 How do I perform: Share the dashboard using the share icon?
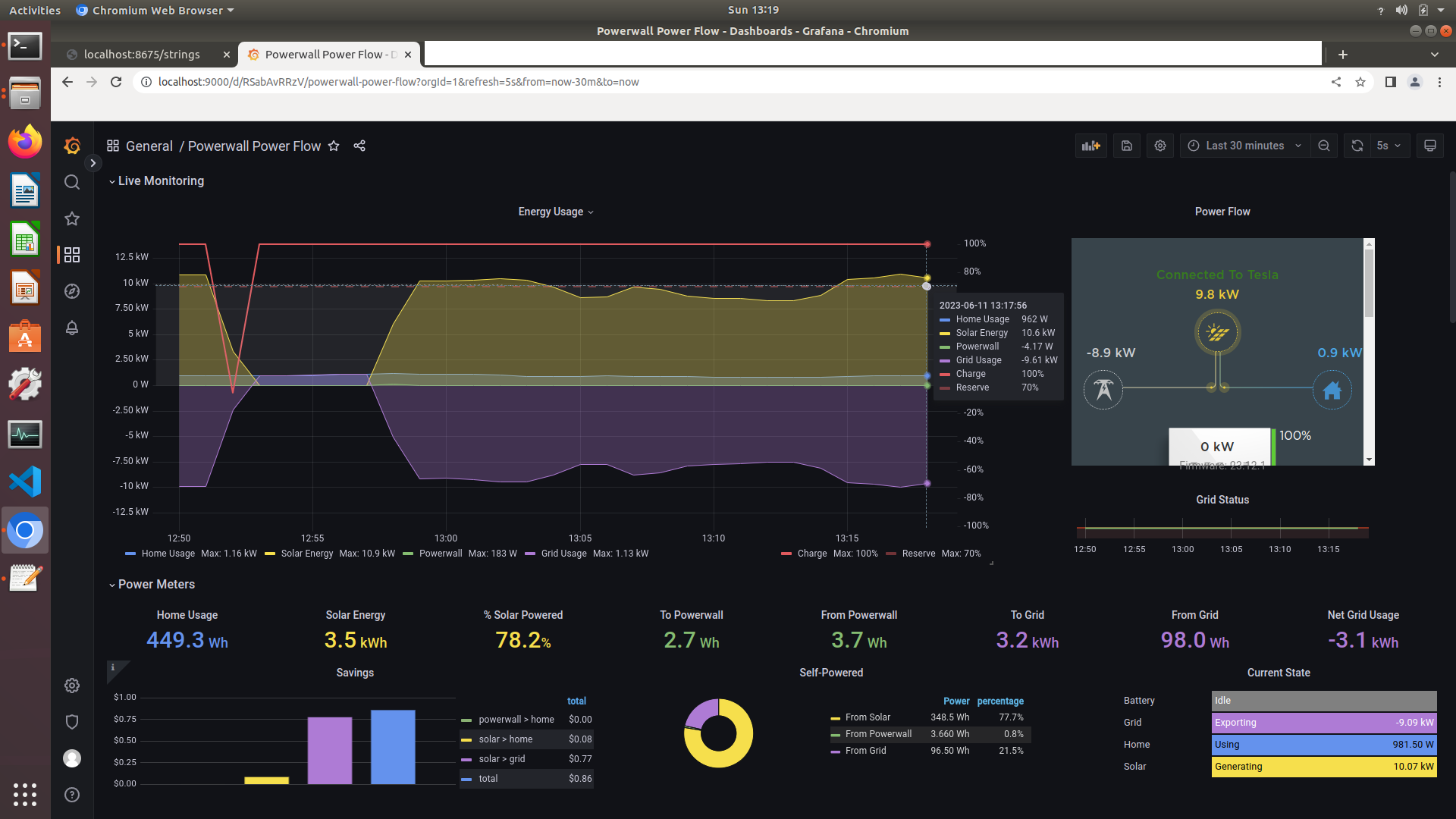click(x=359, y=146)
